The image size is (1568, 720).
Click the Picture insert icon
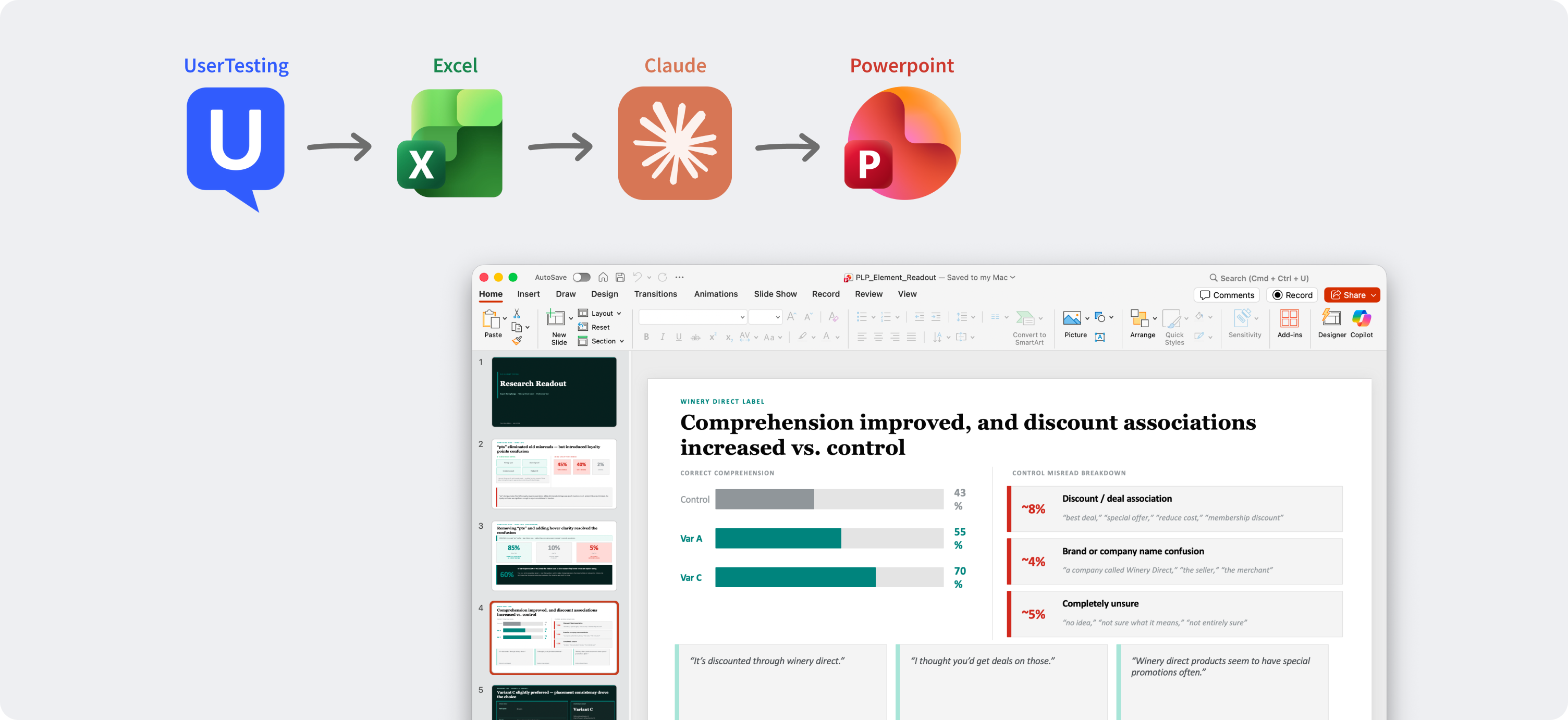tap(1071, 317)
